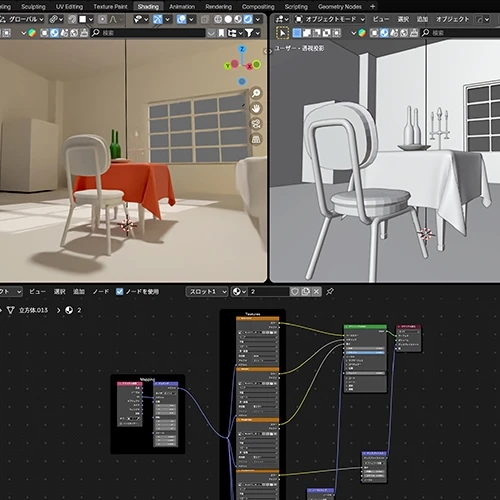
Task: Toggle perspective/orthographic grid button
Action: point(256,139)
